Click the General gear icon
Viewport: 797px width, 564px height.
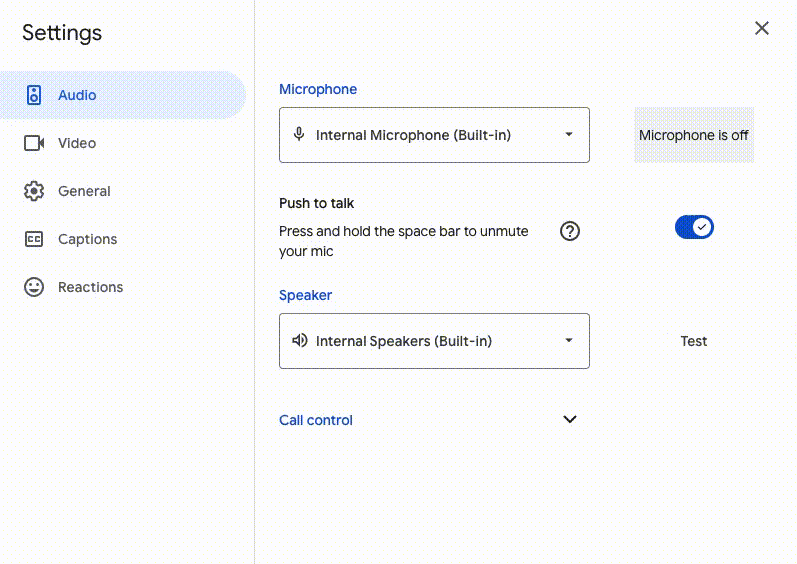(34, 191)
